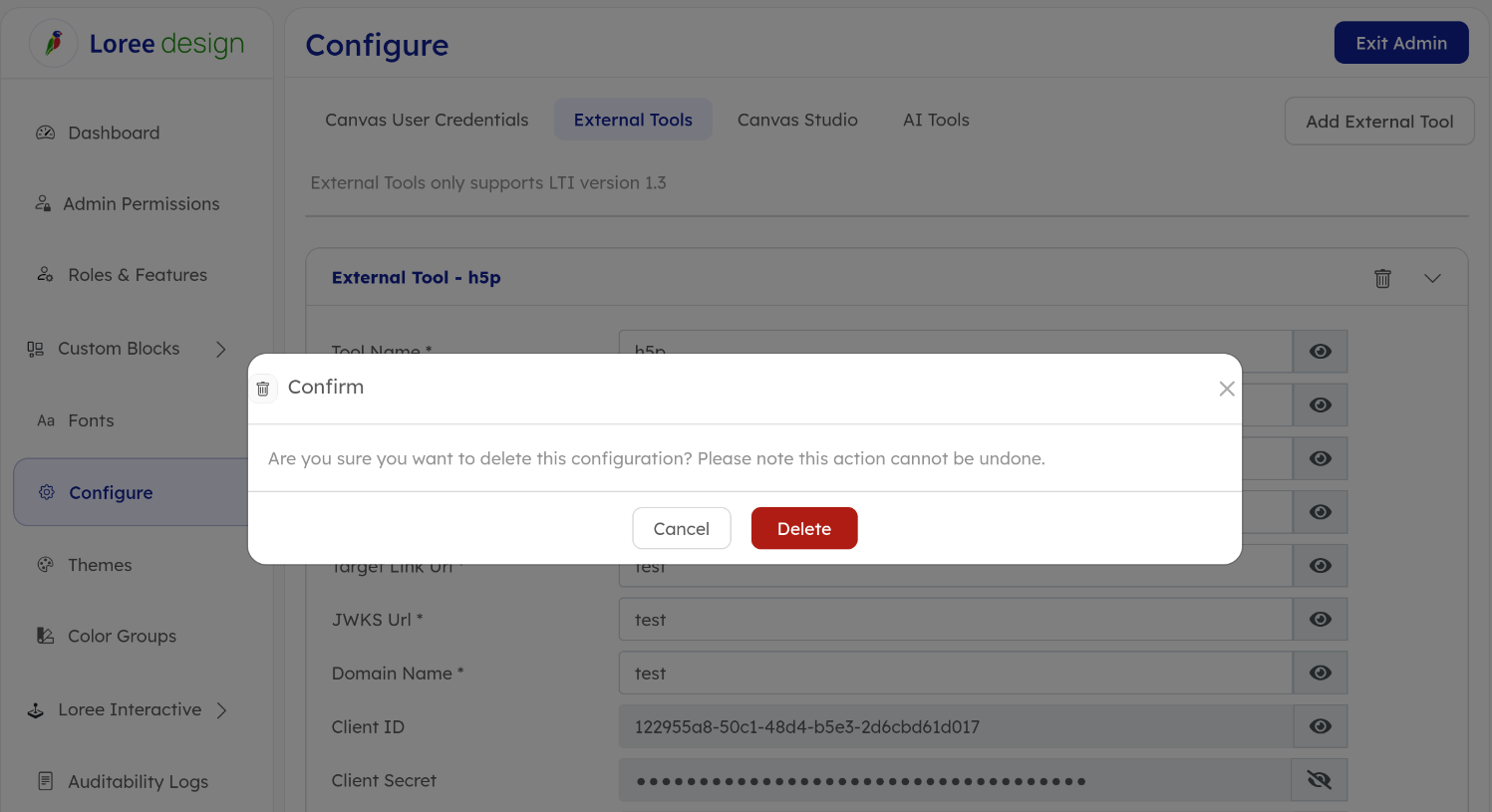Collapse the External Tool h5p panel
The height and width of the screenshot is (812, 1492).
point(1432,278)
